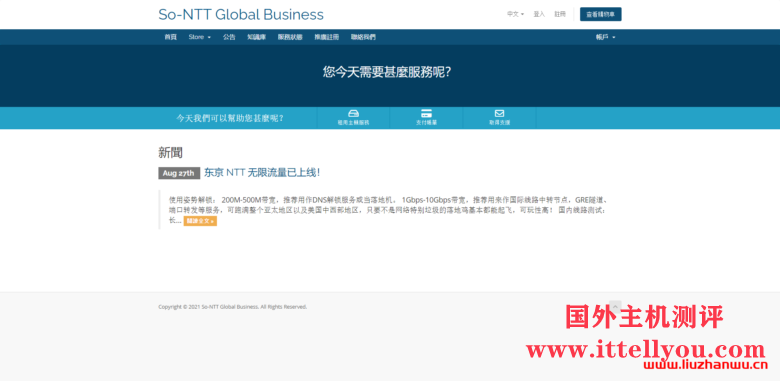Go to 首頁 in the navigation bar
This screenshot has width=780, height=381.
[x=171, y=37]
